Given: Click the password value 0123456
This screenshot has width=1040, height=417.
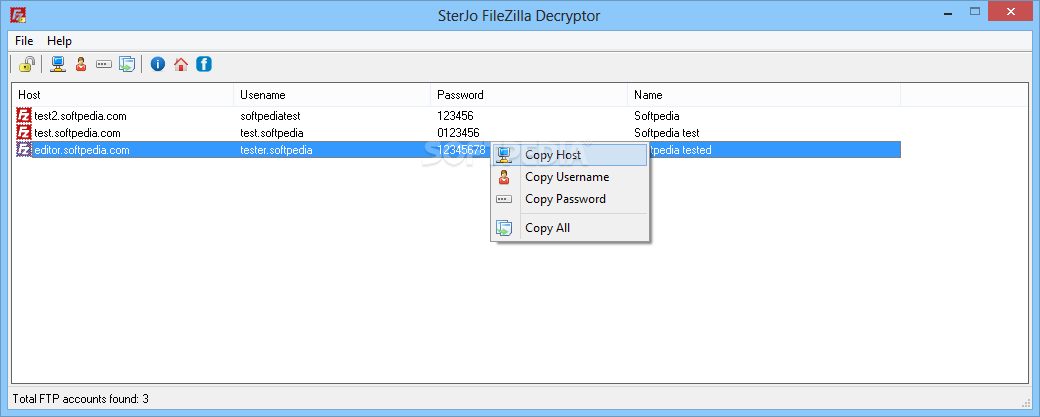Looking at the screenshot, I should [x=458, y=133].
